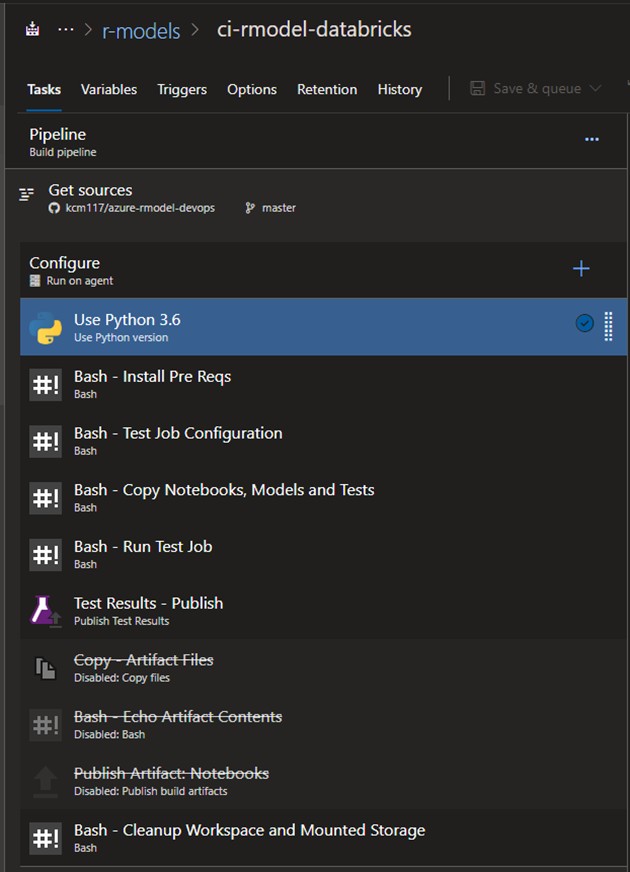Click the build pipeline icon in breadcrumb
The height and width of the screenshot is (872, 630).
coord(32,29)
